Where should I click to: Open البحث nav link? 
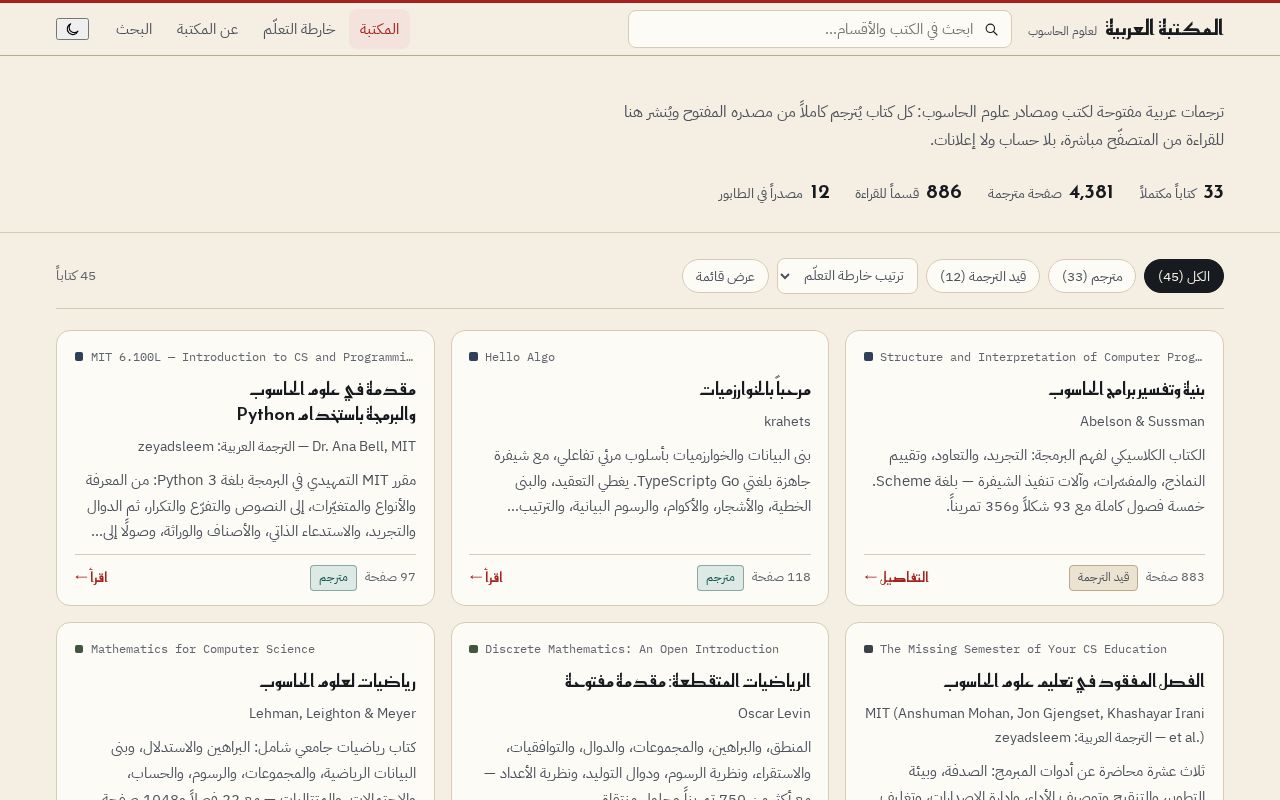coord(134,29)
